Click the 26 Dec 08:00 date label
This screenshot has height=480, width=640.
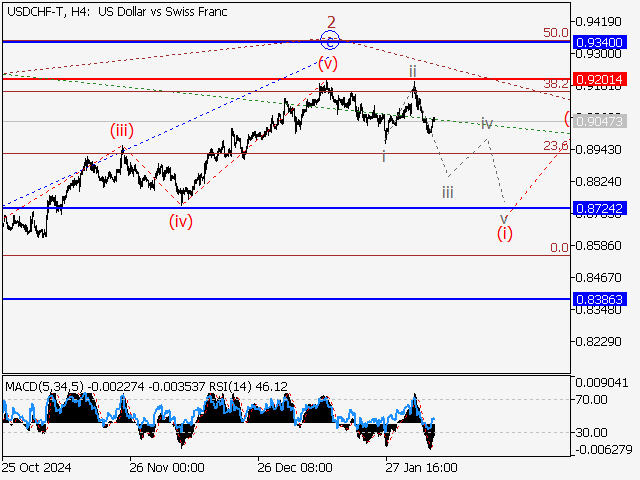[294, 467]
